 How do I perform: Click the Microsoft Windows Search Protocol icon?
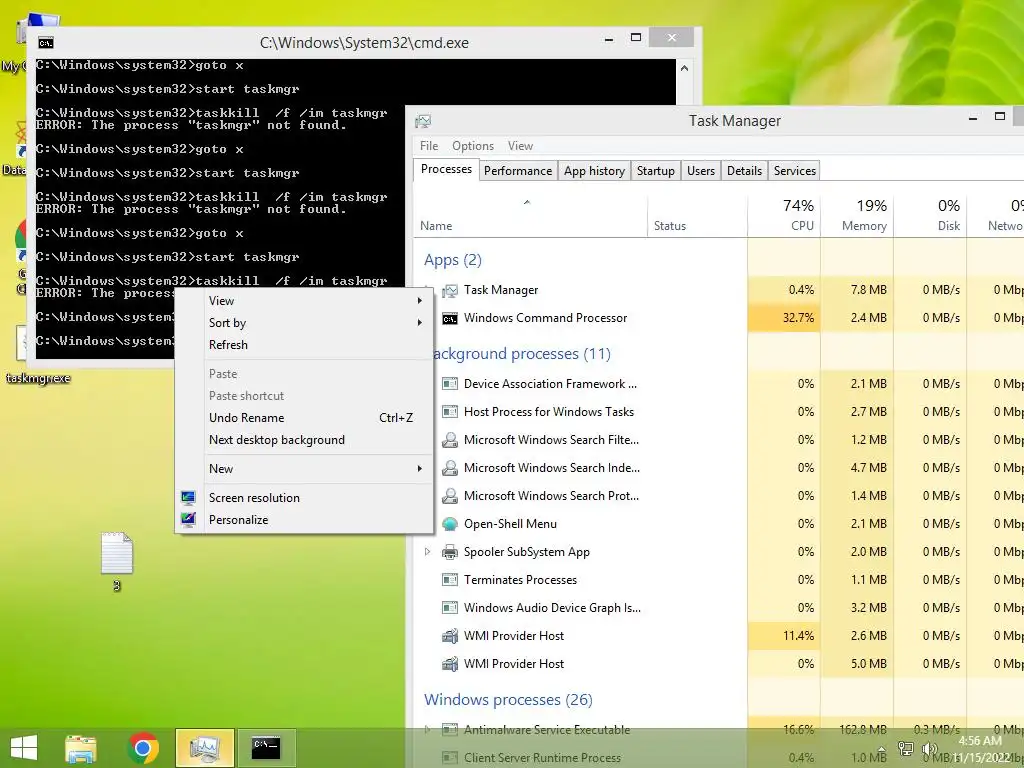tap(450, 496)
